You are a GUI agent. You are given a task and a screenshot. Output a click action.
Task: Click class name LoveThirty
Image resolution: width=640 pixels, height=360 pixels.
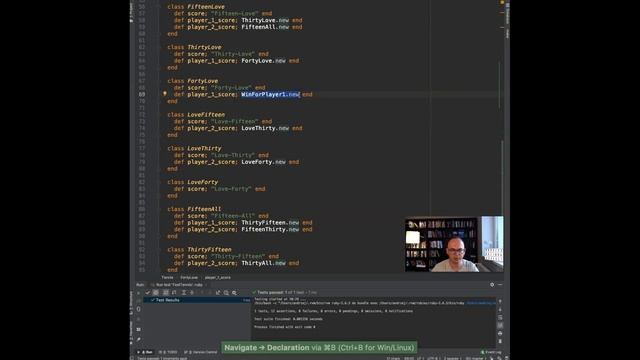click(x=204, y=149)
